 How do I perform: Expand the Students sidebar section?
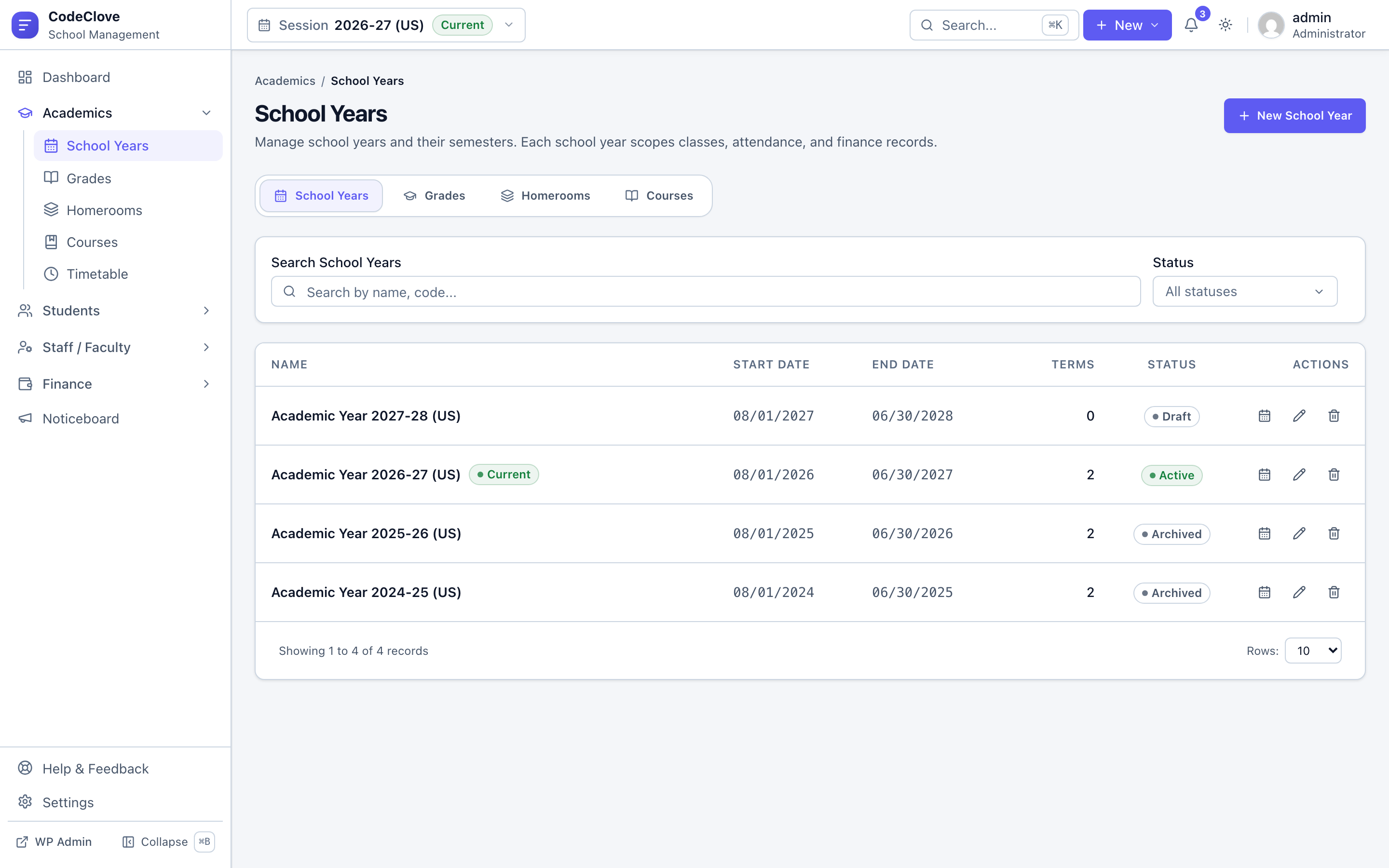click(x=115, y=311)
